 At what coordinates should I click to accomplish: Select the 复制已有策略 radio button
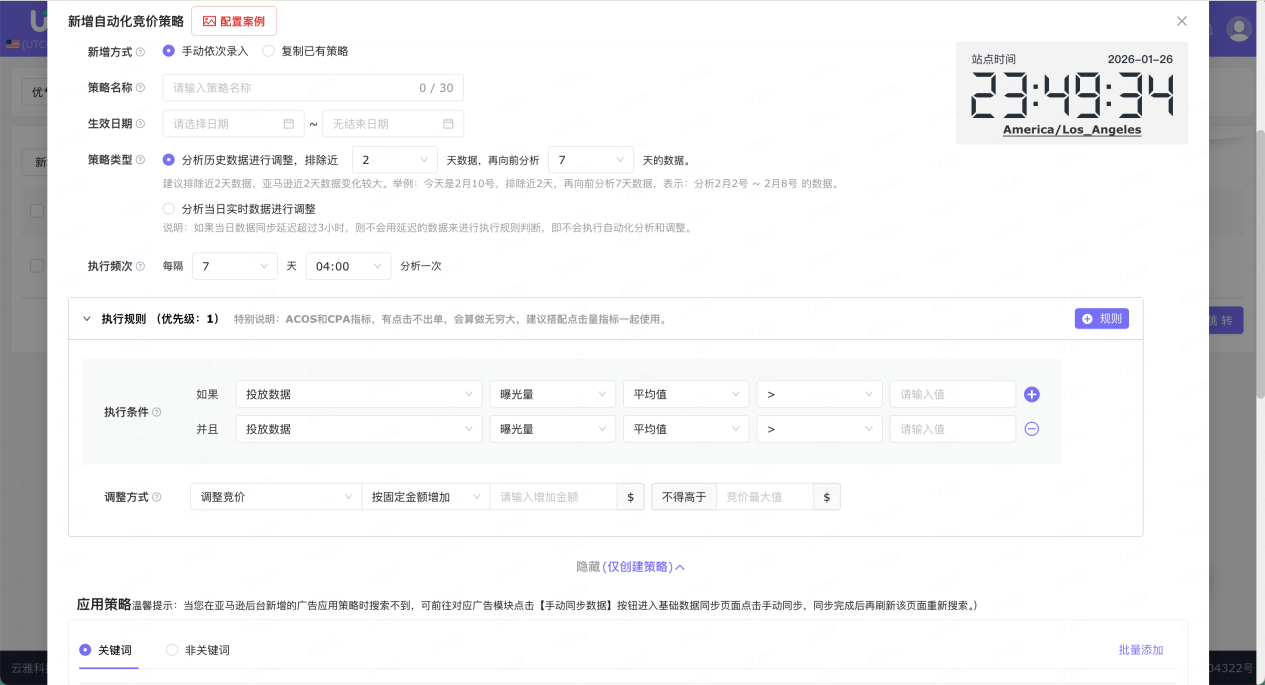click(x=267, y=49)
